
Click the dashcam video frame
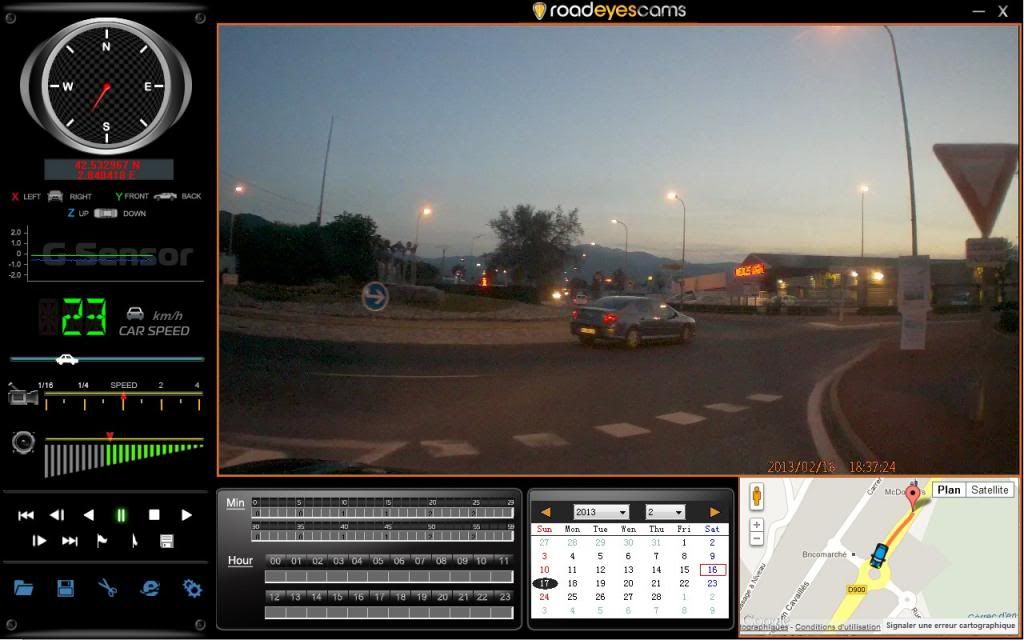click(618, 249)
